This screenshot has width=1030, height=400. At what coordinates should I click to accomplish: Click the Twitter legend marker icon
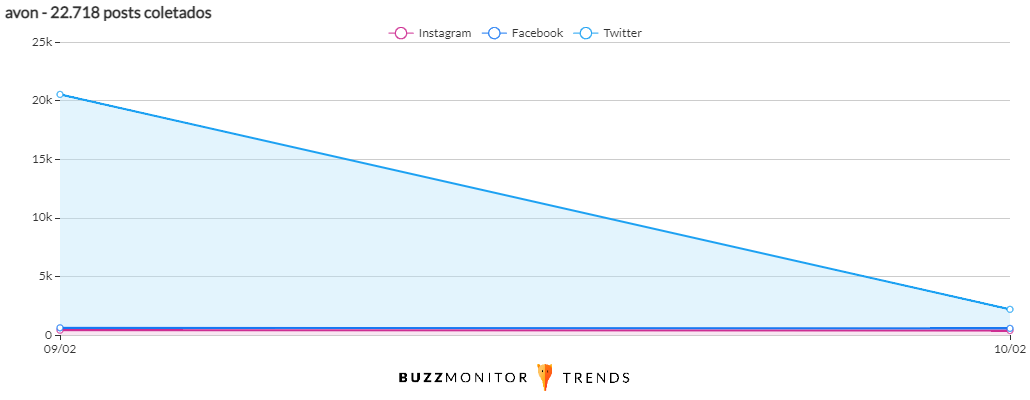585,33
